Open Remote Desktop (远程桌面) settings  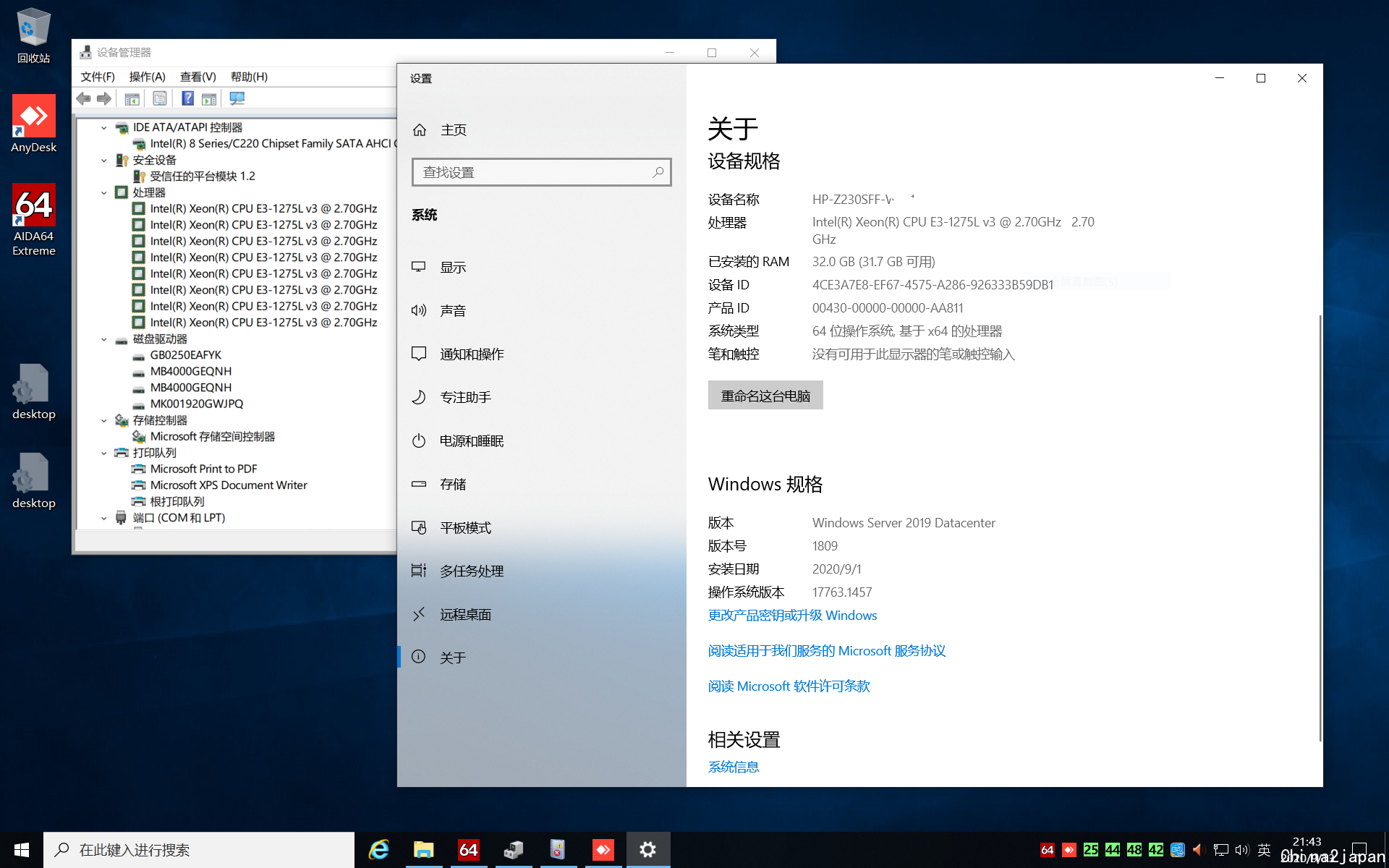click(541, 615)
